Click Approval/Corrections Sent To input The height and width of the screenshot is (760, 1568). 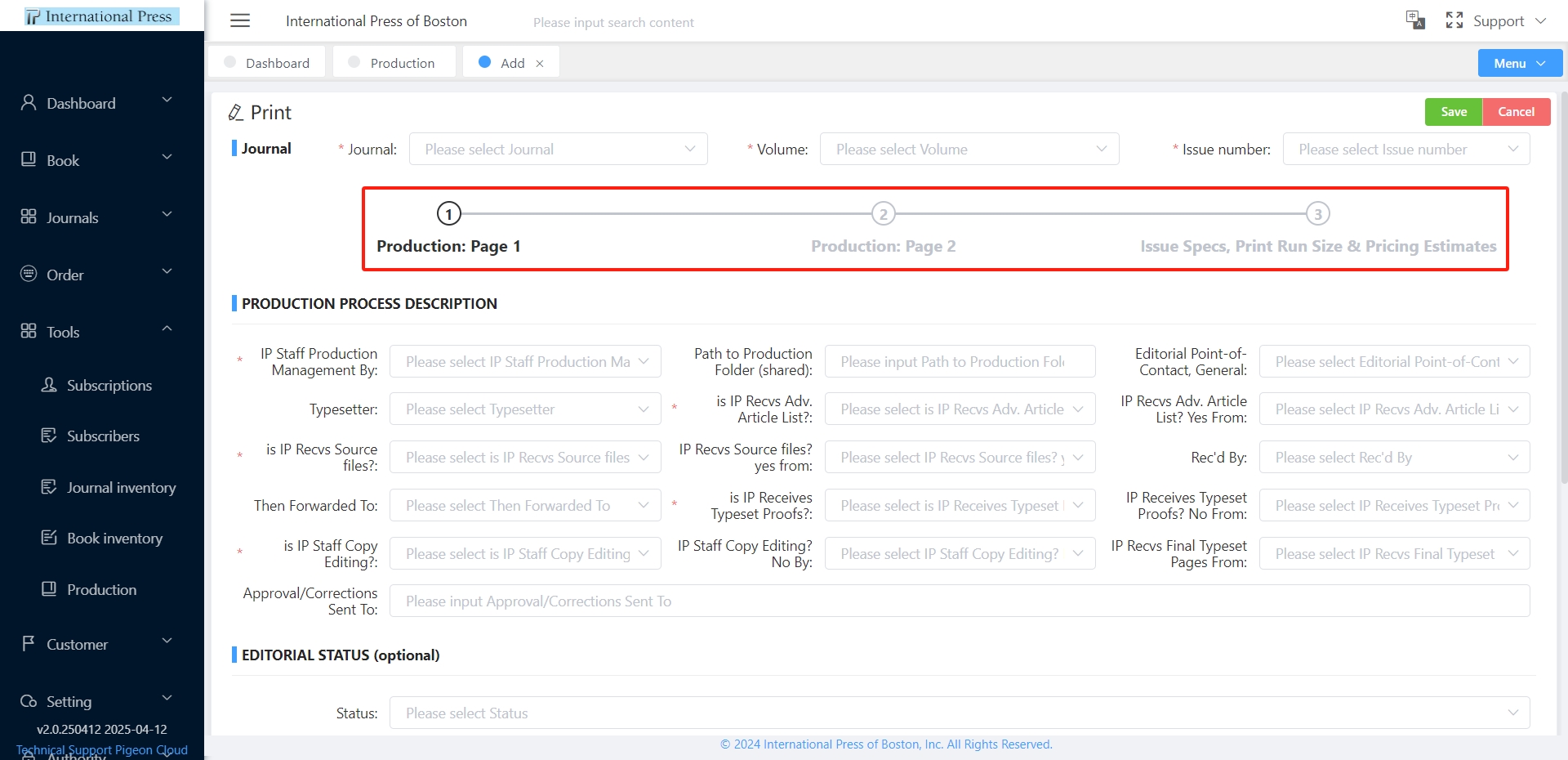click(x=960, y=601)
